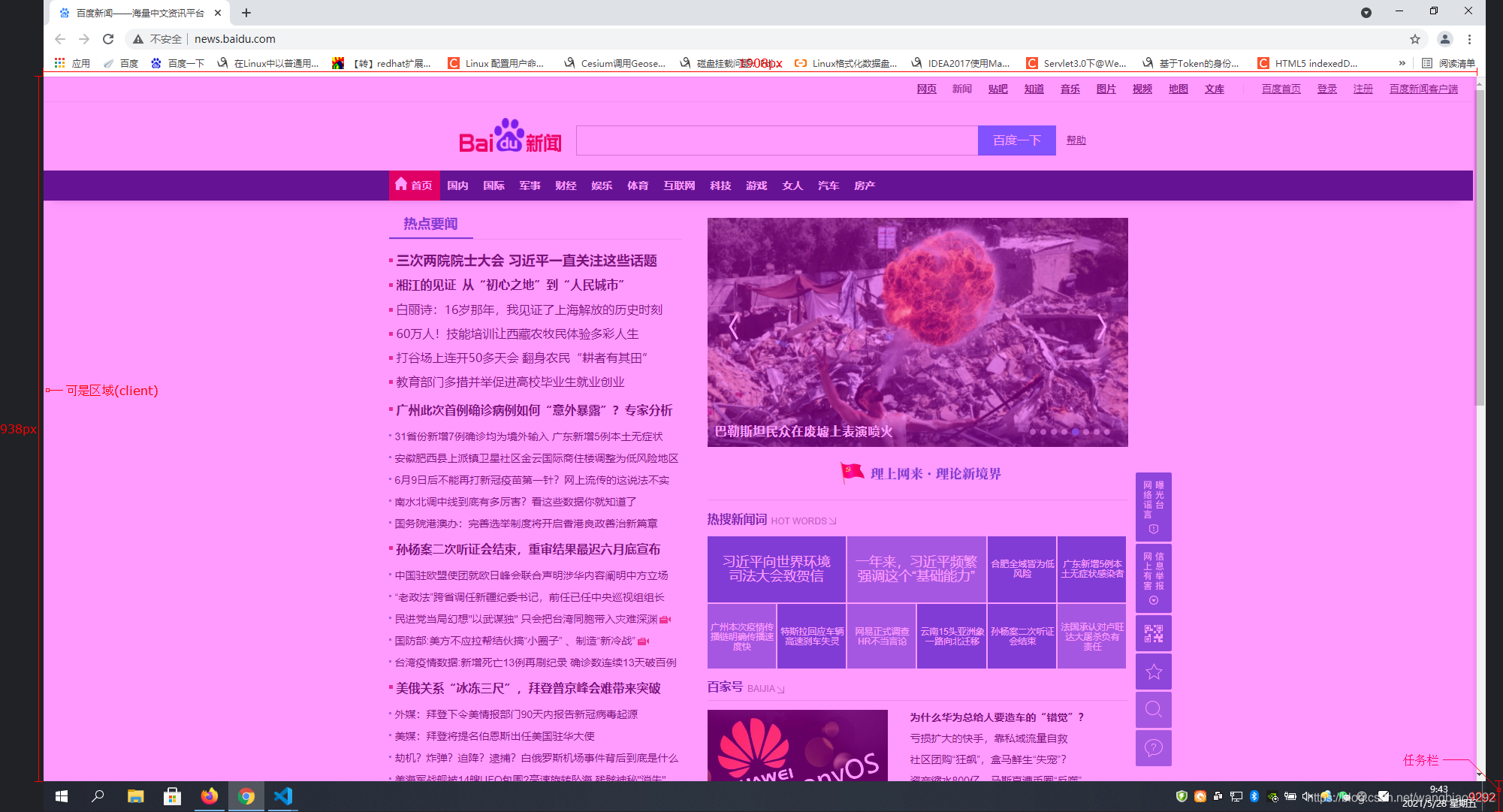Select the highlighted carousel indicator dot
Screen dimensions: 1503x812
(1076, 432)
